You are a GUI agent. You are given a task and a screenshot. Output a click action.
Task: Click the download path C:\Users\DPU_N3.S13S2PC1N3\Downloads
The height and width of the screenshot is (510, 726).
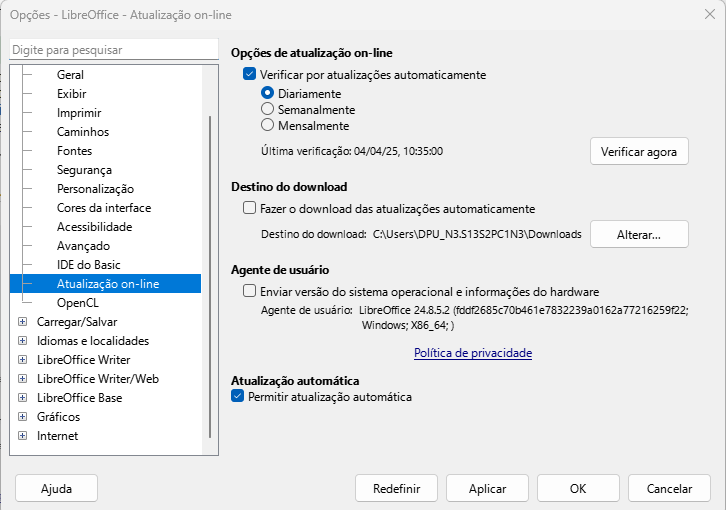coord(477,234)
